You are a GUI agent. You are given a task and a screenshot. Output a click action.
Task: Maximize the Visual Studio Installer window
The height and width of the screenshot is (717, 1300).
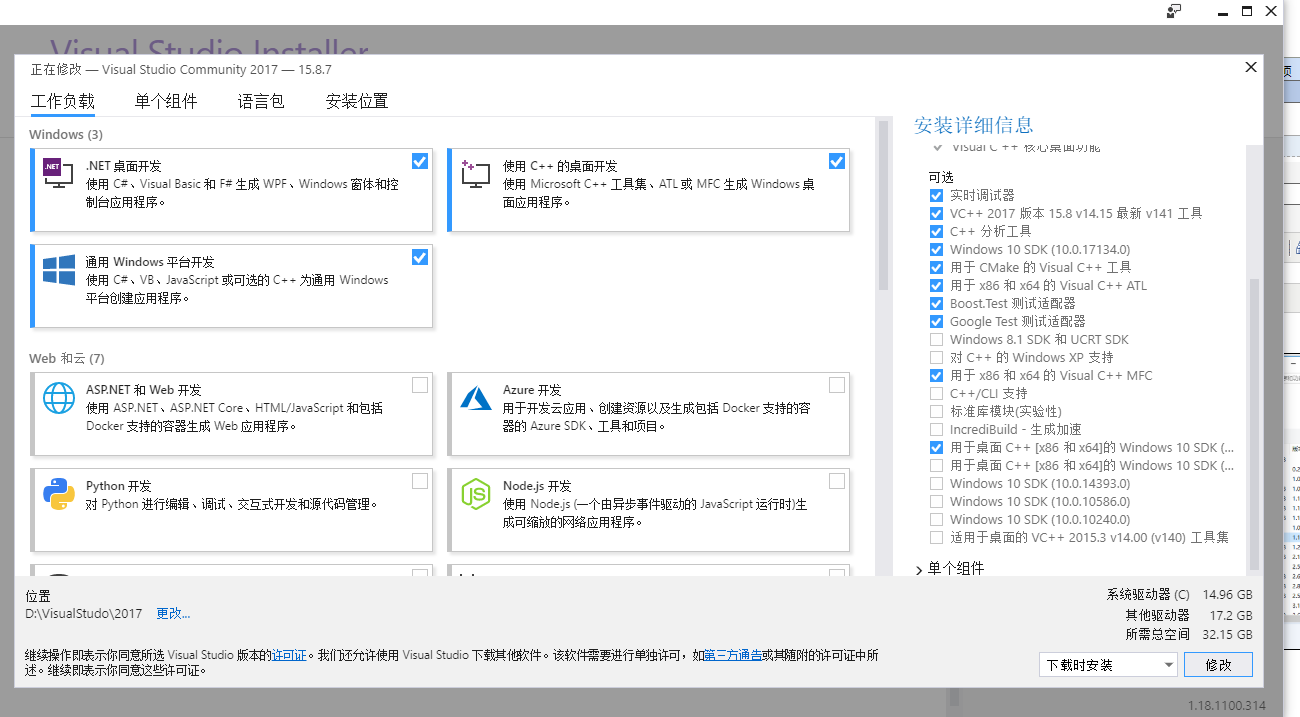pos(1246,11)
